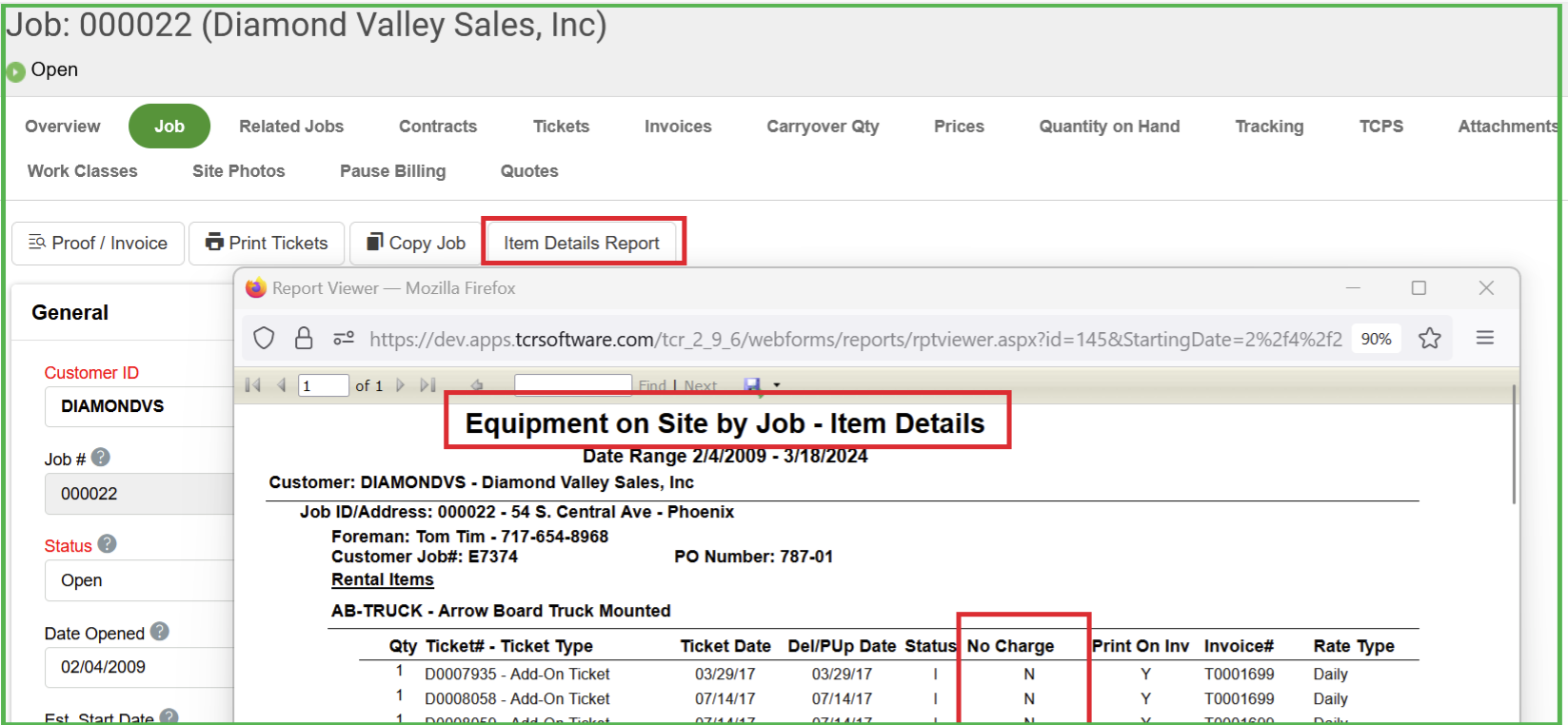Click the help icon beside Job #
The width and height of the screenshot is (1568, 725).
[101, 458]
